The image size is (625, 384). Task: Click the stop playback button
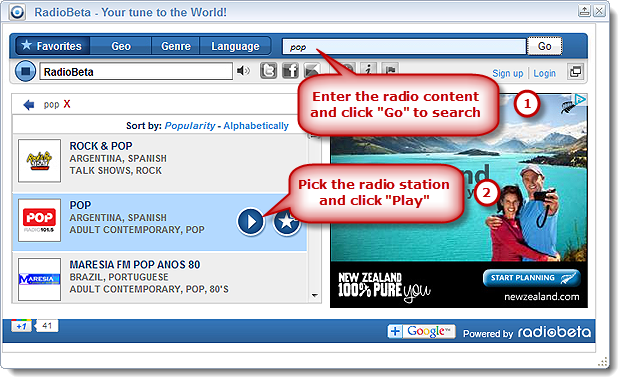(x=26, y=71)
